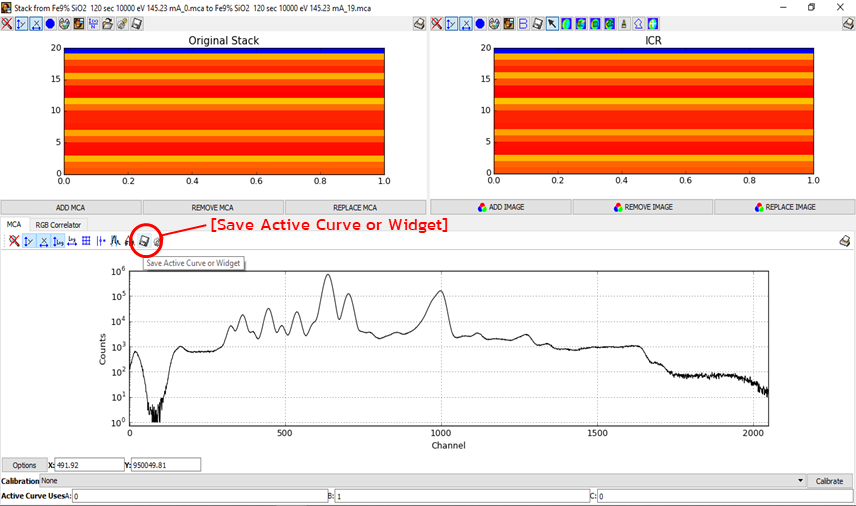Reset zoom in ICR toolbar
Screen dimensions: 856x506
tap(437, 24)
